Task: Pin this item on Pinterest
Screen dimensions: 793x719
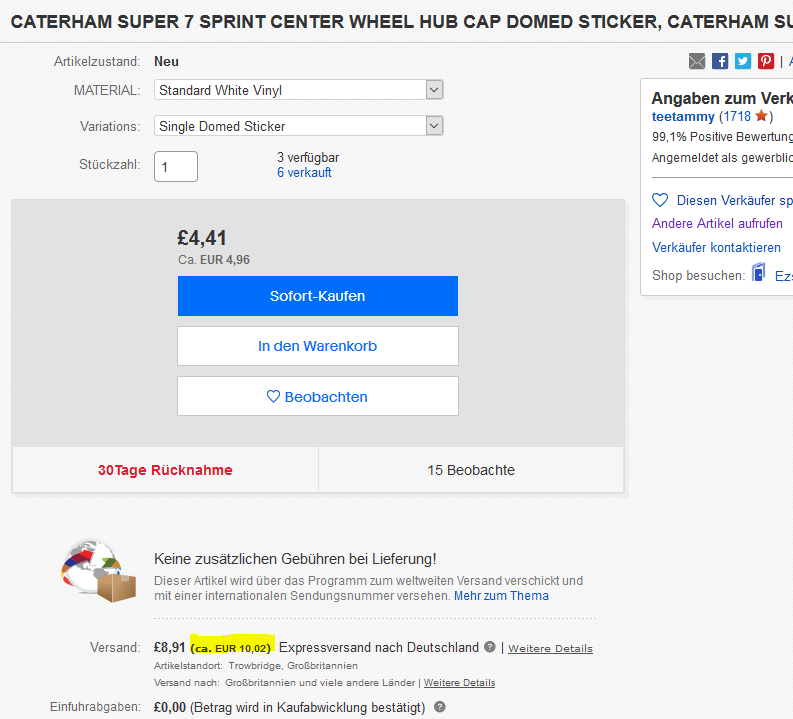Action: pos(766,61)
